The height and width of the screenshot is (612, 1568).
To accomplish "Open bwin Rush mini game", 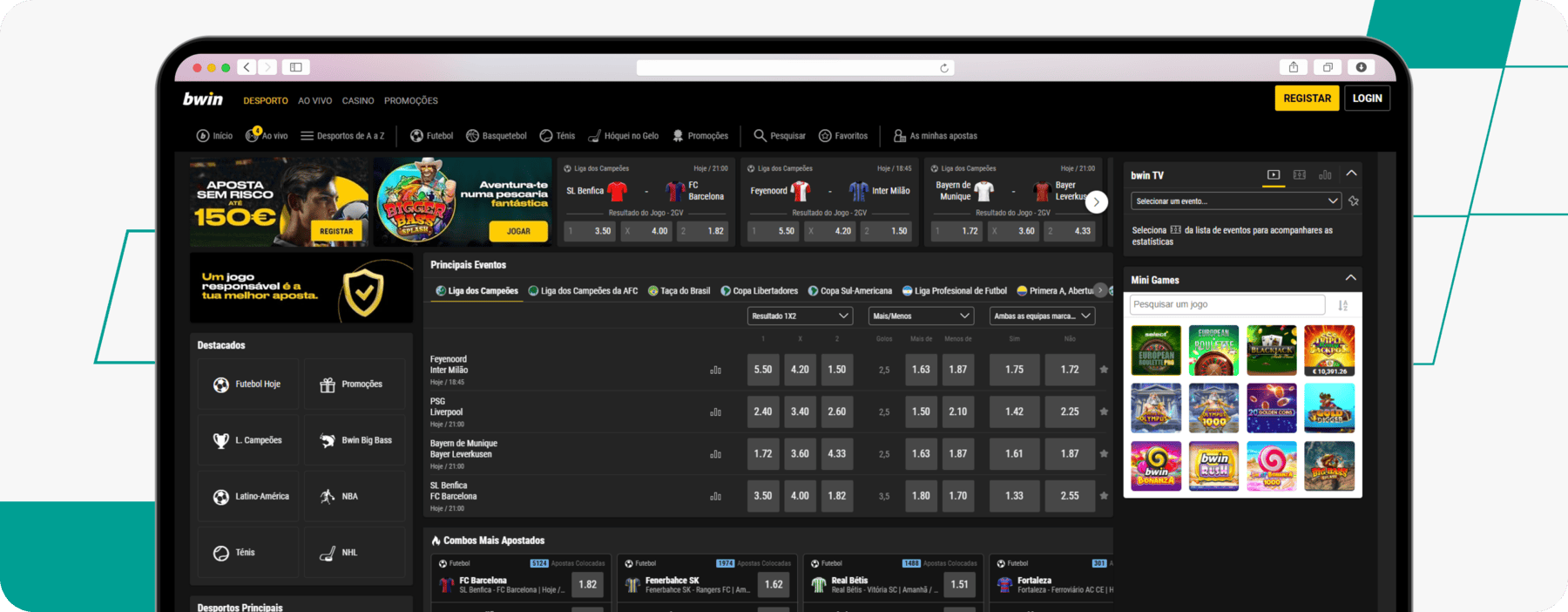I will (1214, 466).
